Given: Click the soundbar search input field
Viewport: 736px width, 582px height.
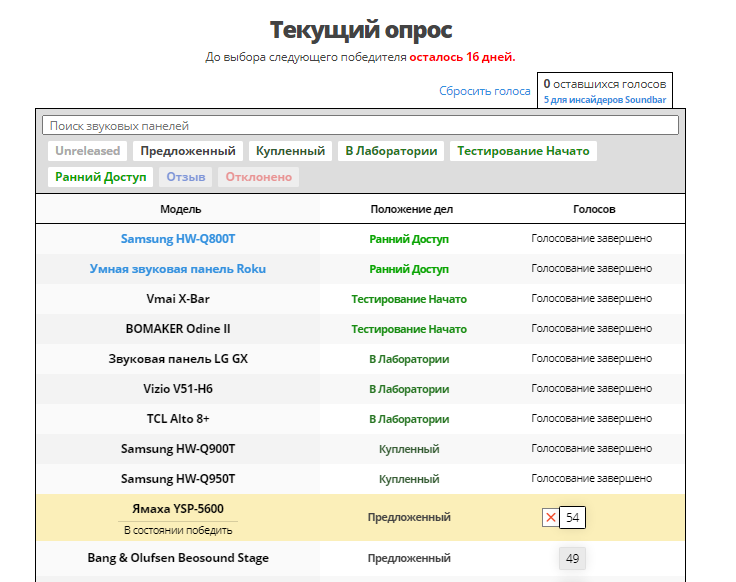Looking at the screenshot, I should pos(360,126).
